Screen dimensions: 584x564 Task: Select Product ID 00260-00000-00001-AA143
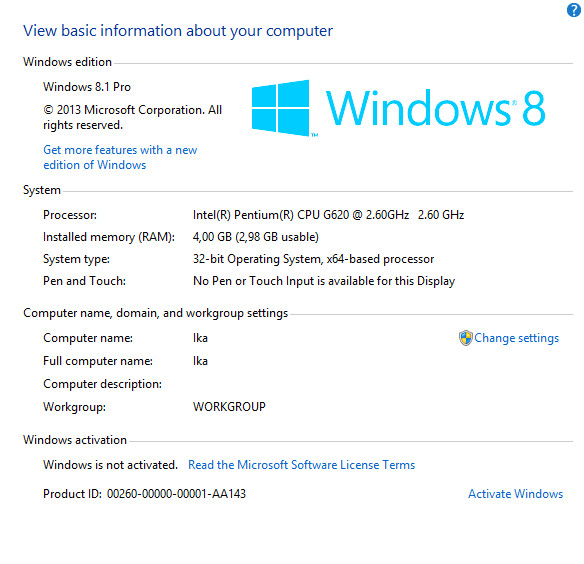145,494
